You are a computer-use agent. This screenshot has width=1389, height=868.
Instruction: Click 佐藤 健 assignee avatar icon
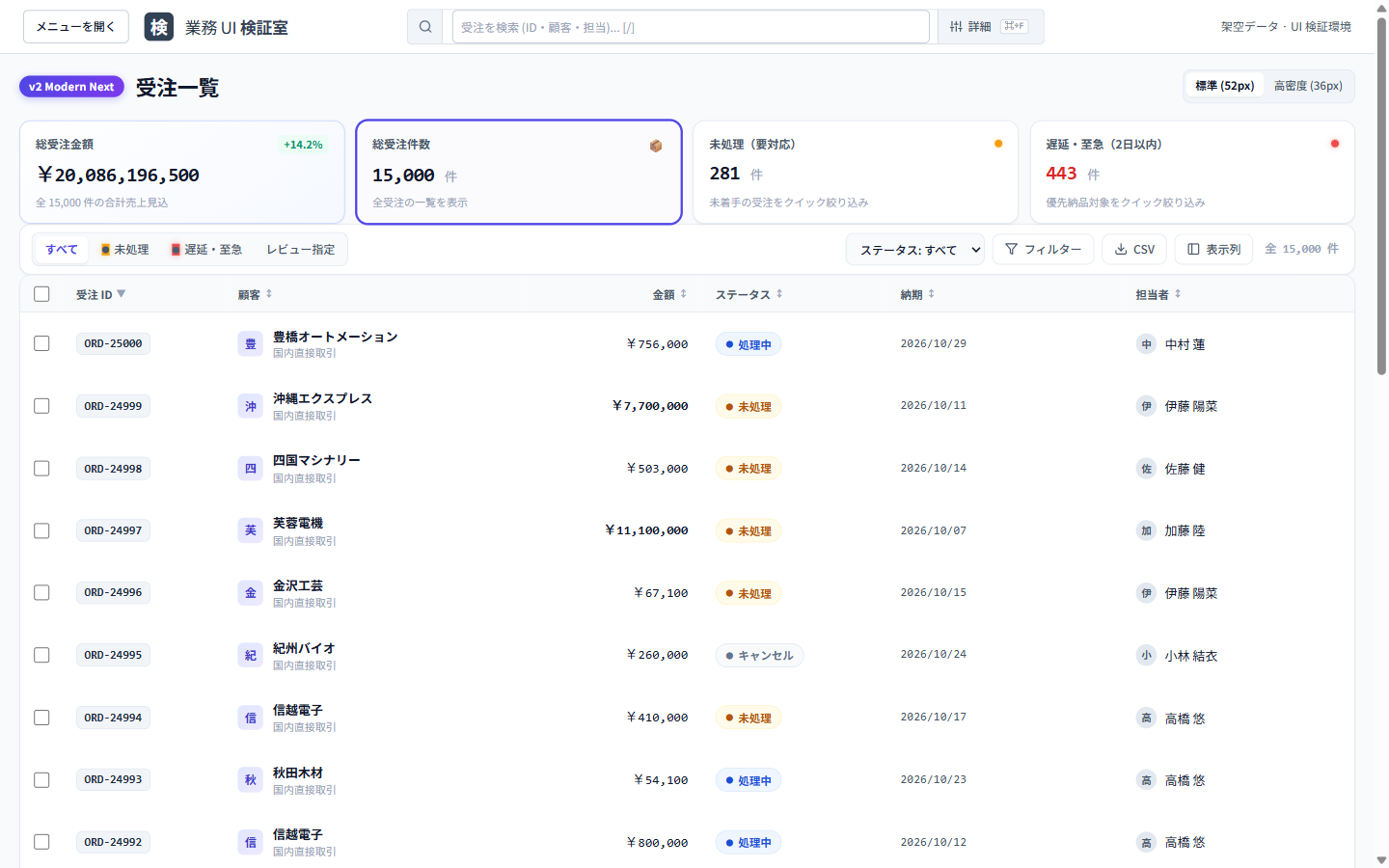click(x=1146, y=469)
